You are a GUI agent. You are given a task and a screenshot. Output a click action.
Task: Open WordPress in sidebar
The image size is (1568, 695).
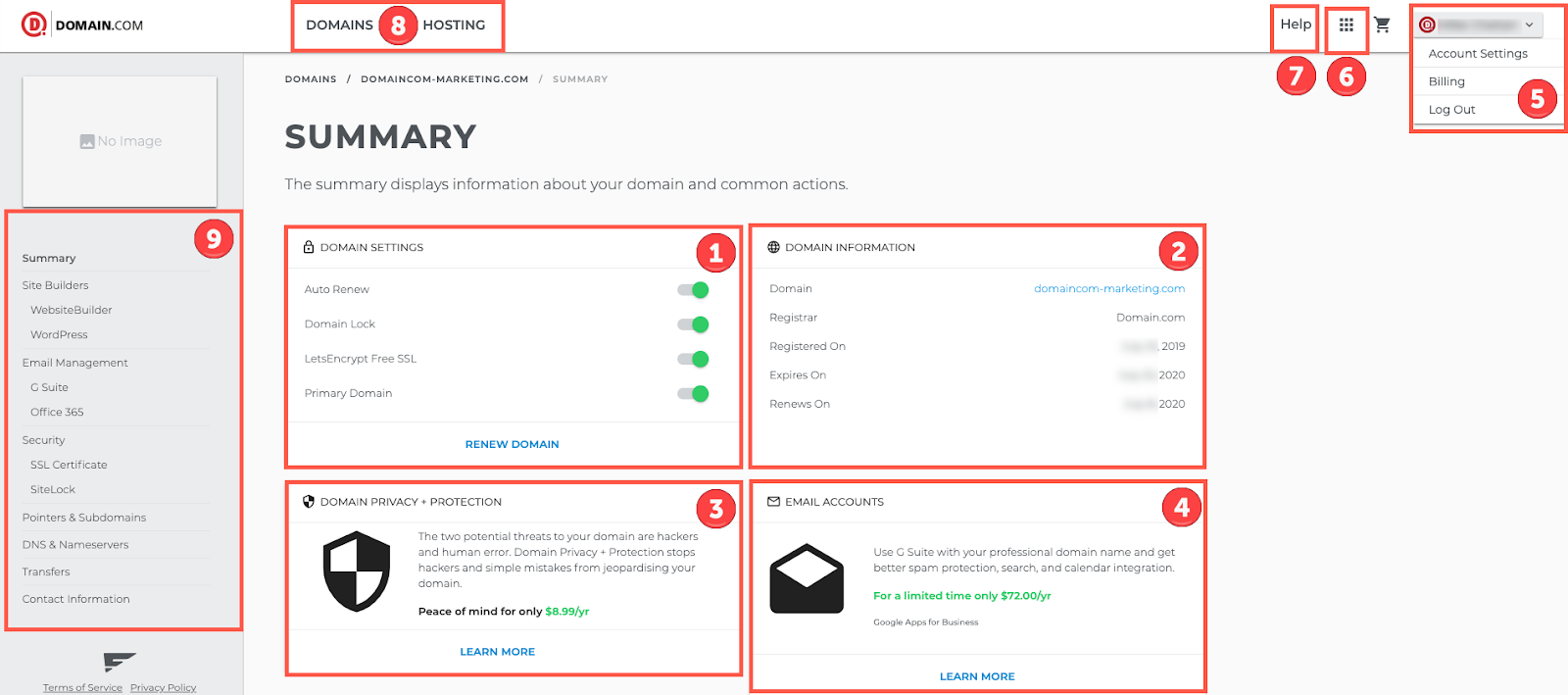[59, 334]
